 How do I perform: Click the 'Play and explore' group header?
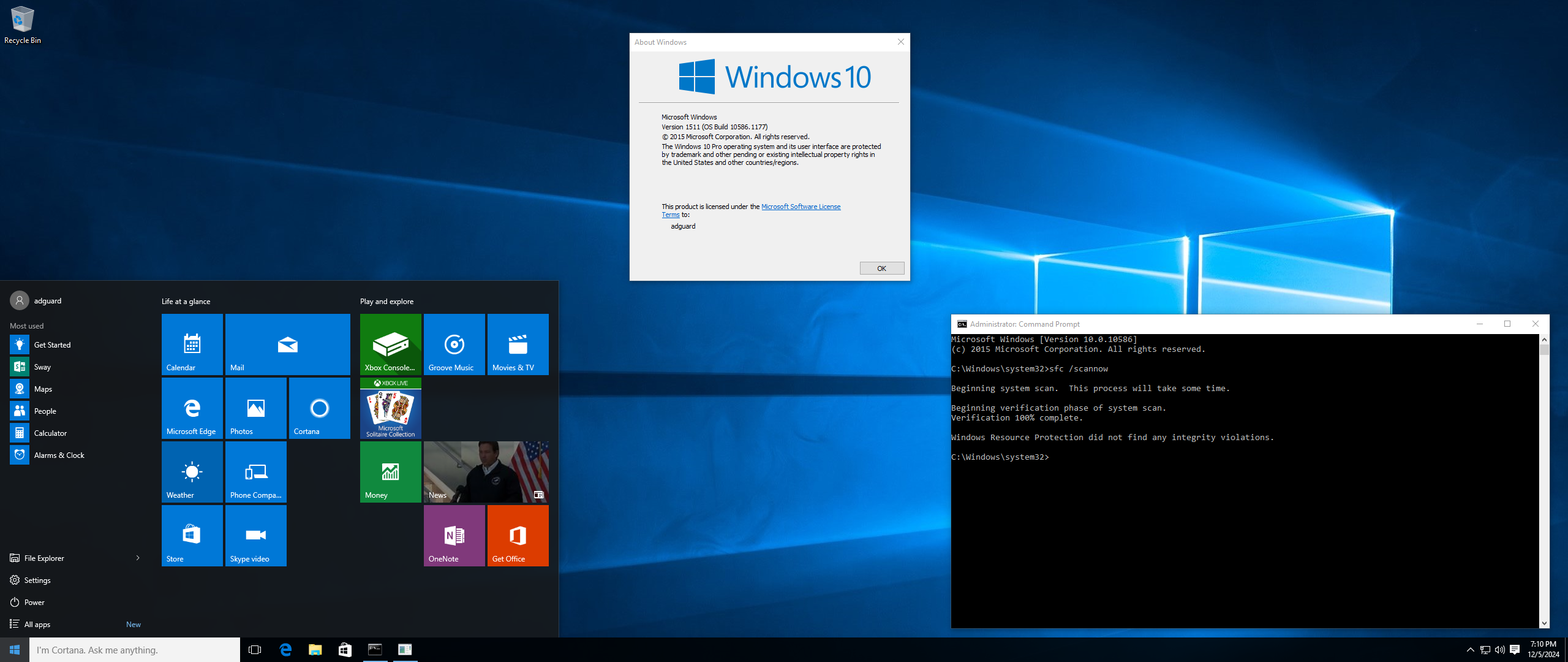(x=386, y=302)
